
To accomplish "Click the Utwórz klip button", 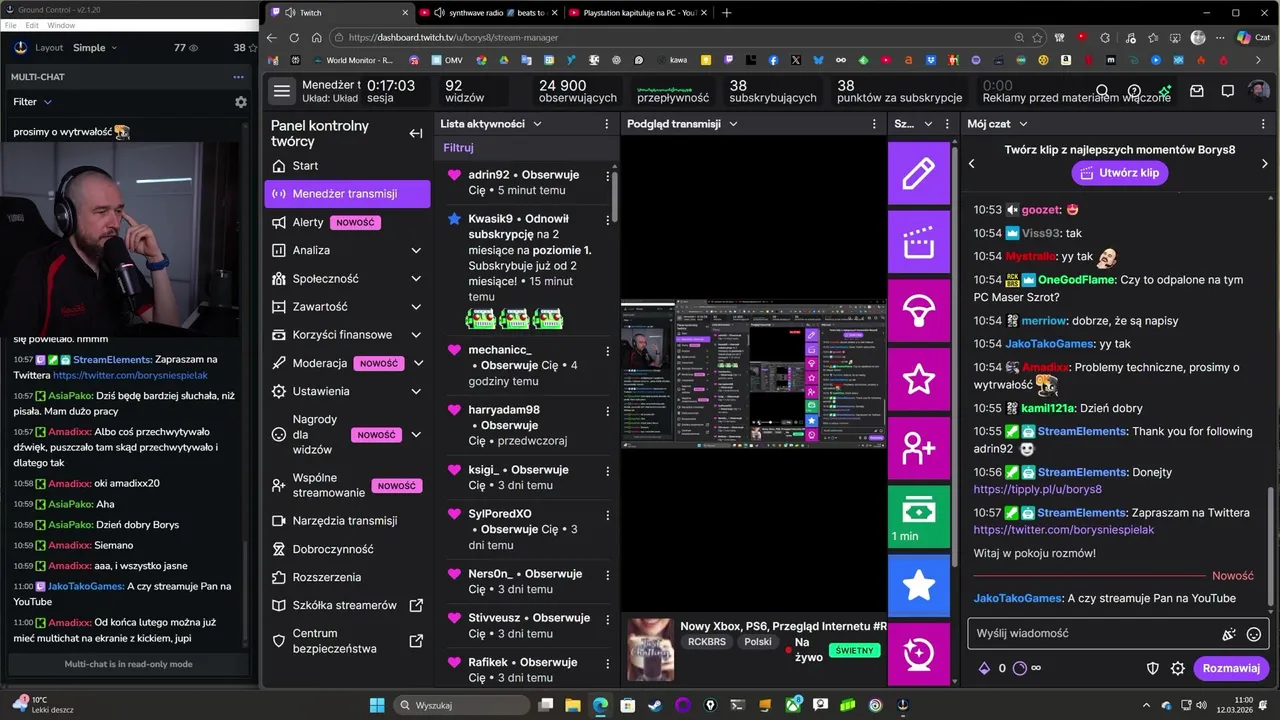I will click(1119, 173).
